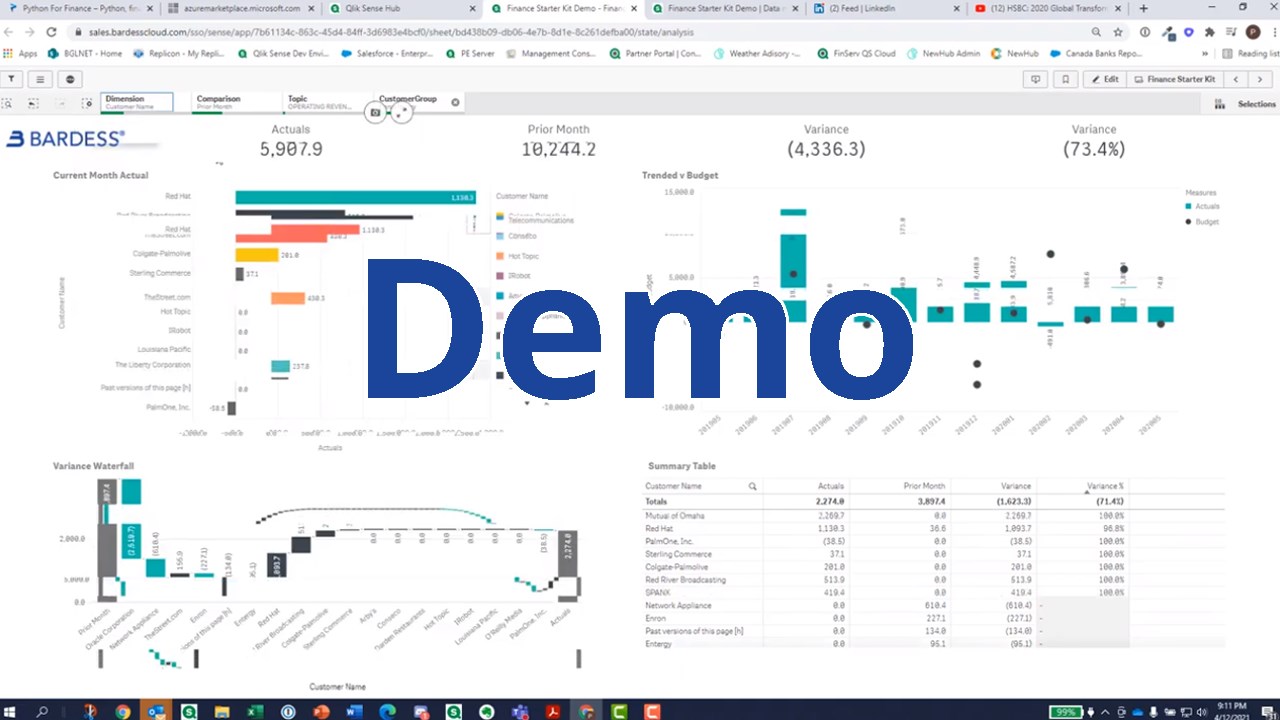Go to next sheet arrow
The image size is (1280, 720).
tap(1261, 79)
